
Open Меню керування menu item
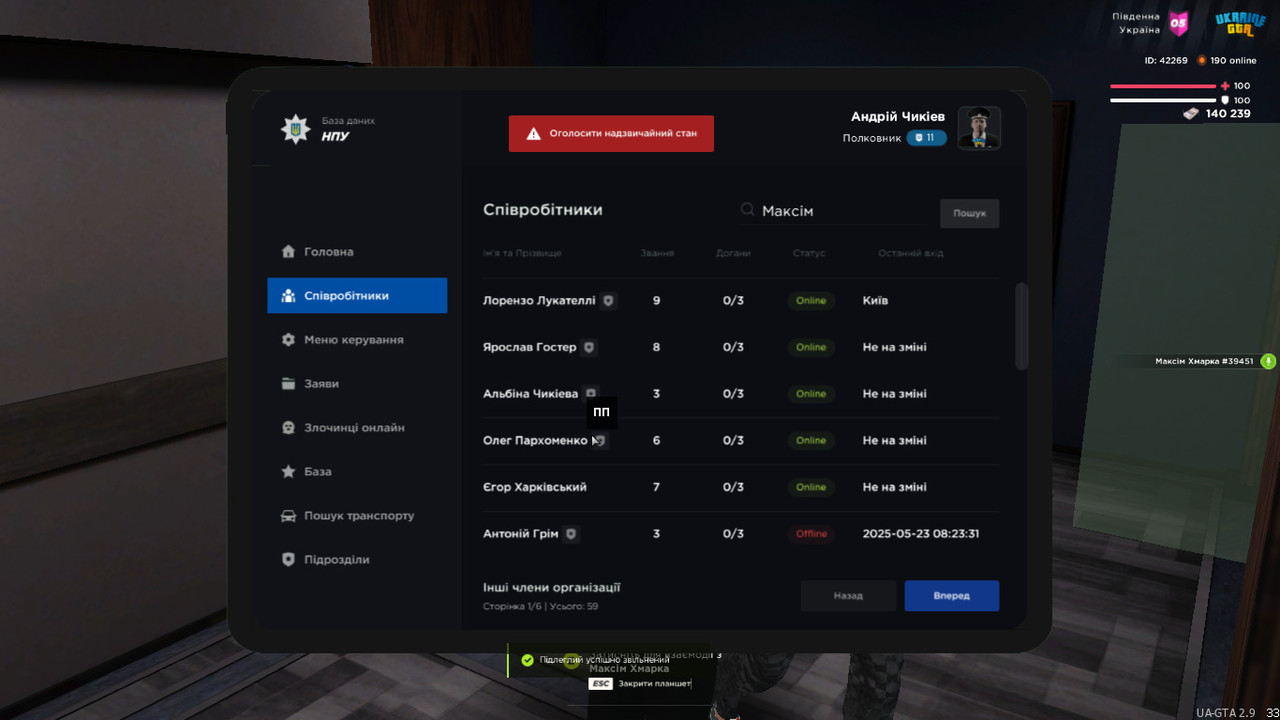(357, 340)
